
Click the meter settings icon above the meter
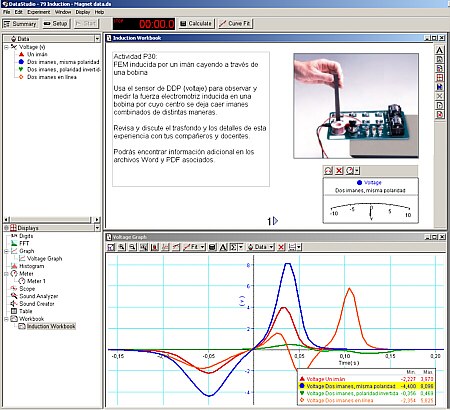(x=349, y=171)
